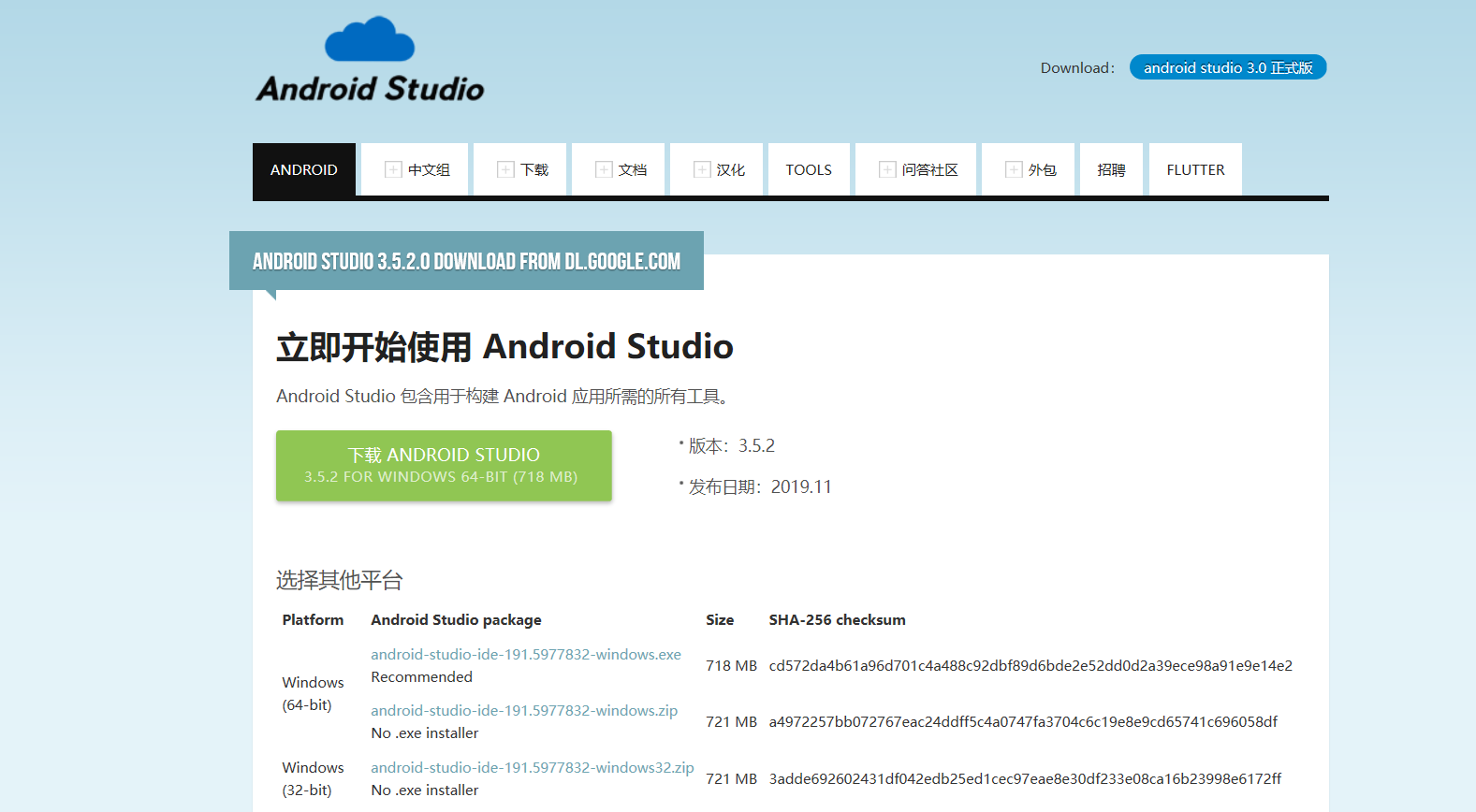Screen dimensions: 1476x812
Task: Open the 问答社区 menu label
Action: pos(930,170)
